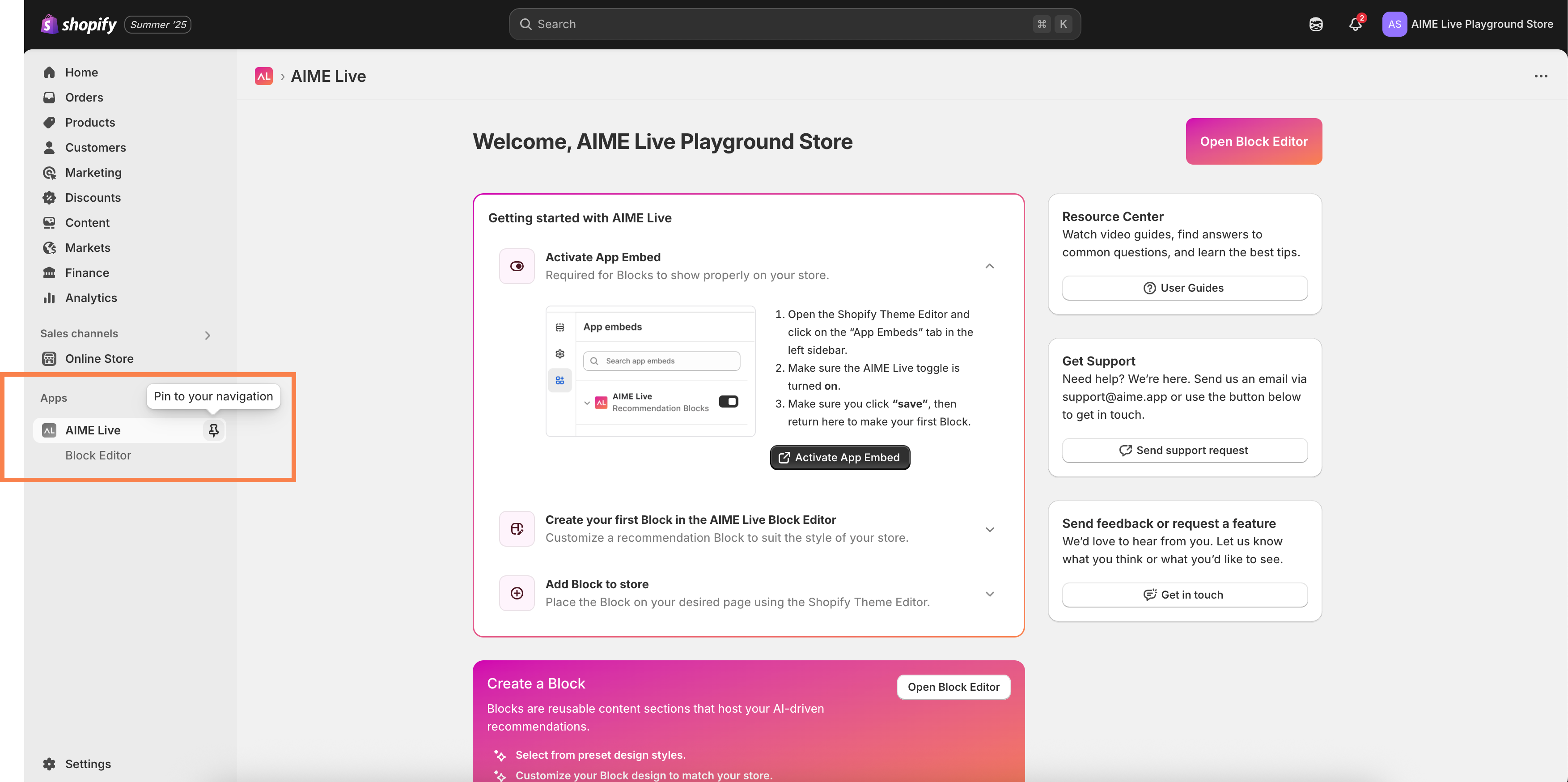Click the Activate App Embed button
Screen dimensions: 1568x782
click(840, 457)
